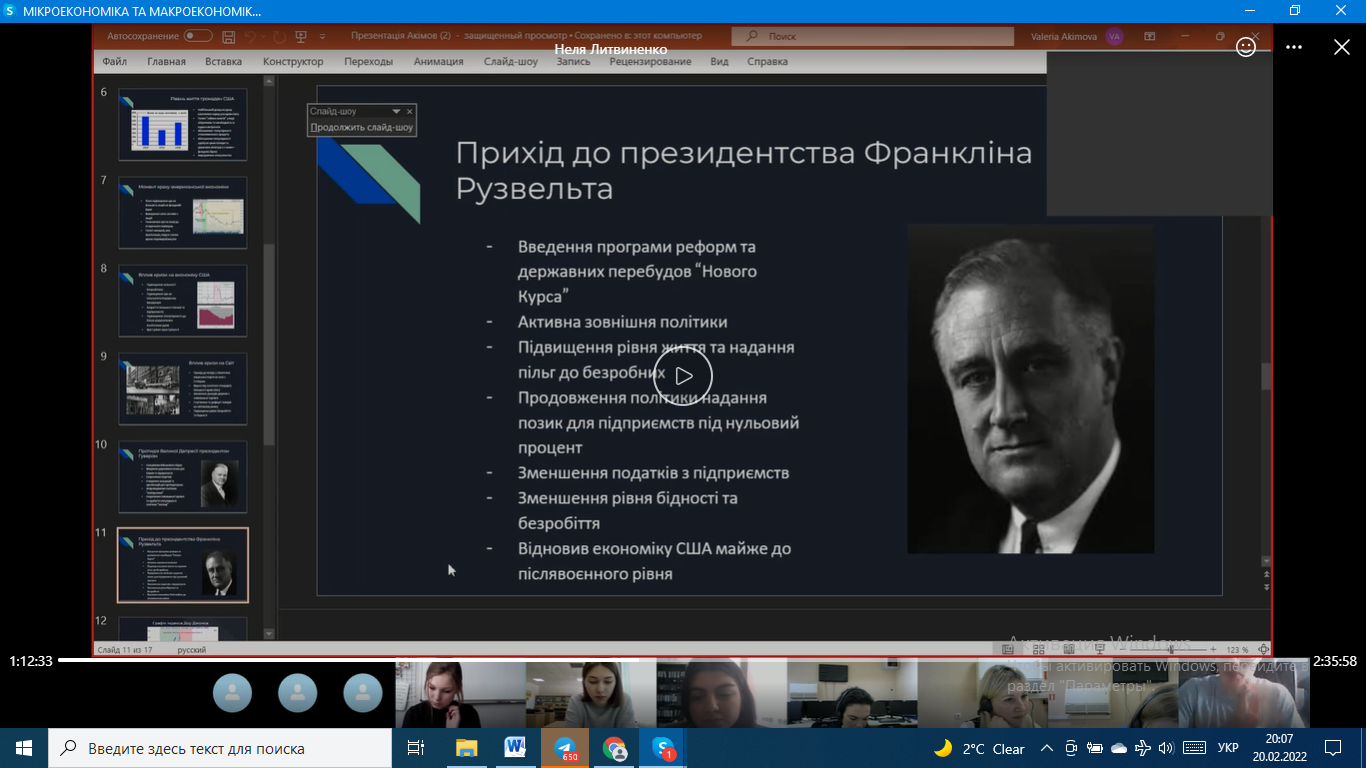The image size is (1366, 768).
Task: Open File Explorer from the taskbar
Action: [x=467, y=748]
